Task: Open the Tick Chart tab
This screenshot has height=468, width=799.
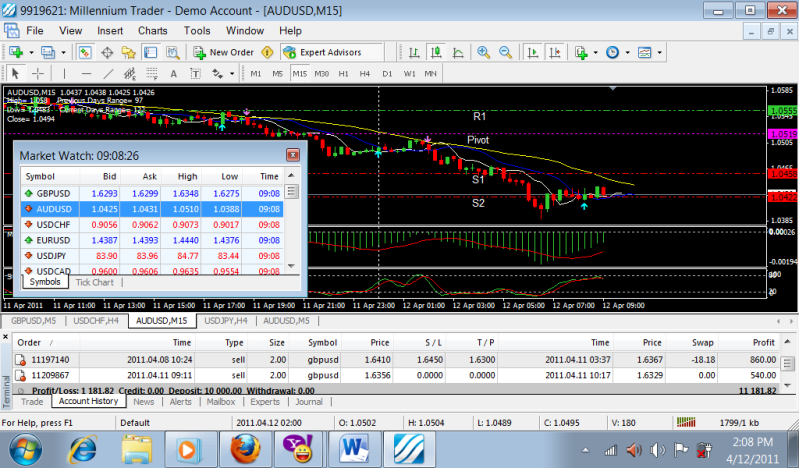Action: pyautogui.click(x=95, y=282)
